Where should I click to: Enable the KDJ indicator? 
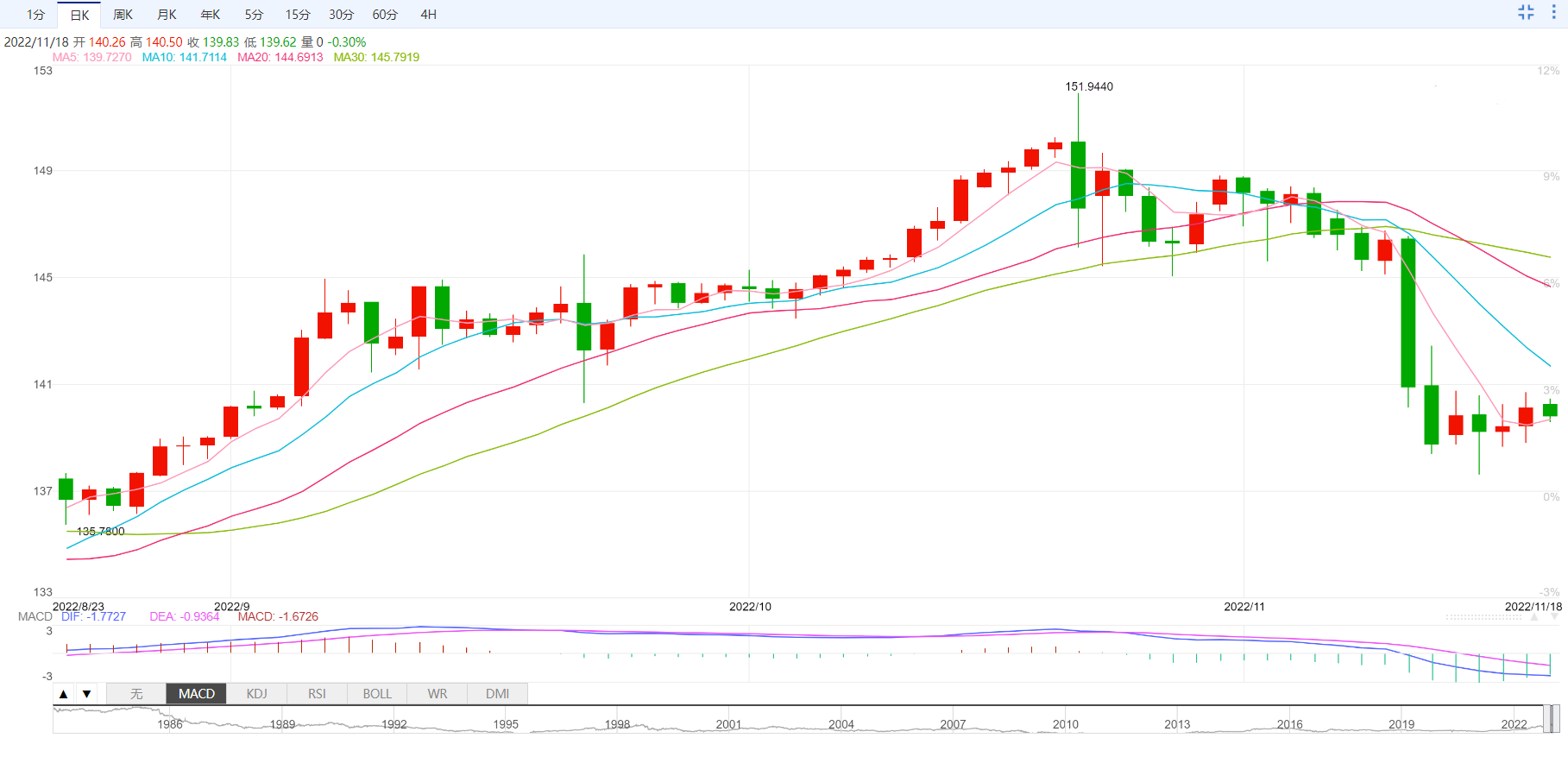click(256, 694)
